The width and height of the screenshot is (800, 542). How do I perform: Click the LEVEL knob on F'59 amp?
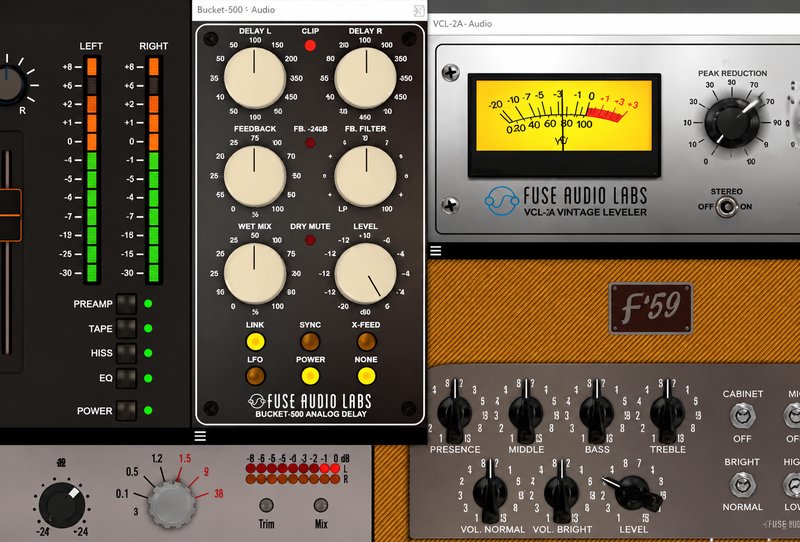click(x=635, y=492)
